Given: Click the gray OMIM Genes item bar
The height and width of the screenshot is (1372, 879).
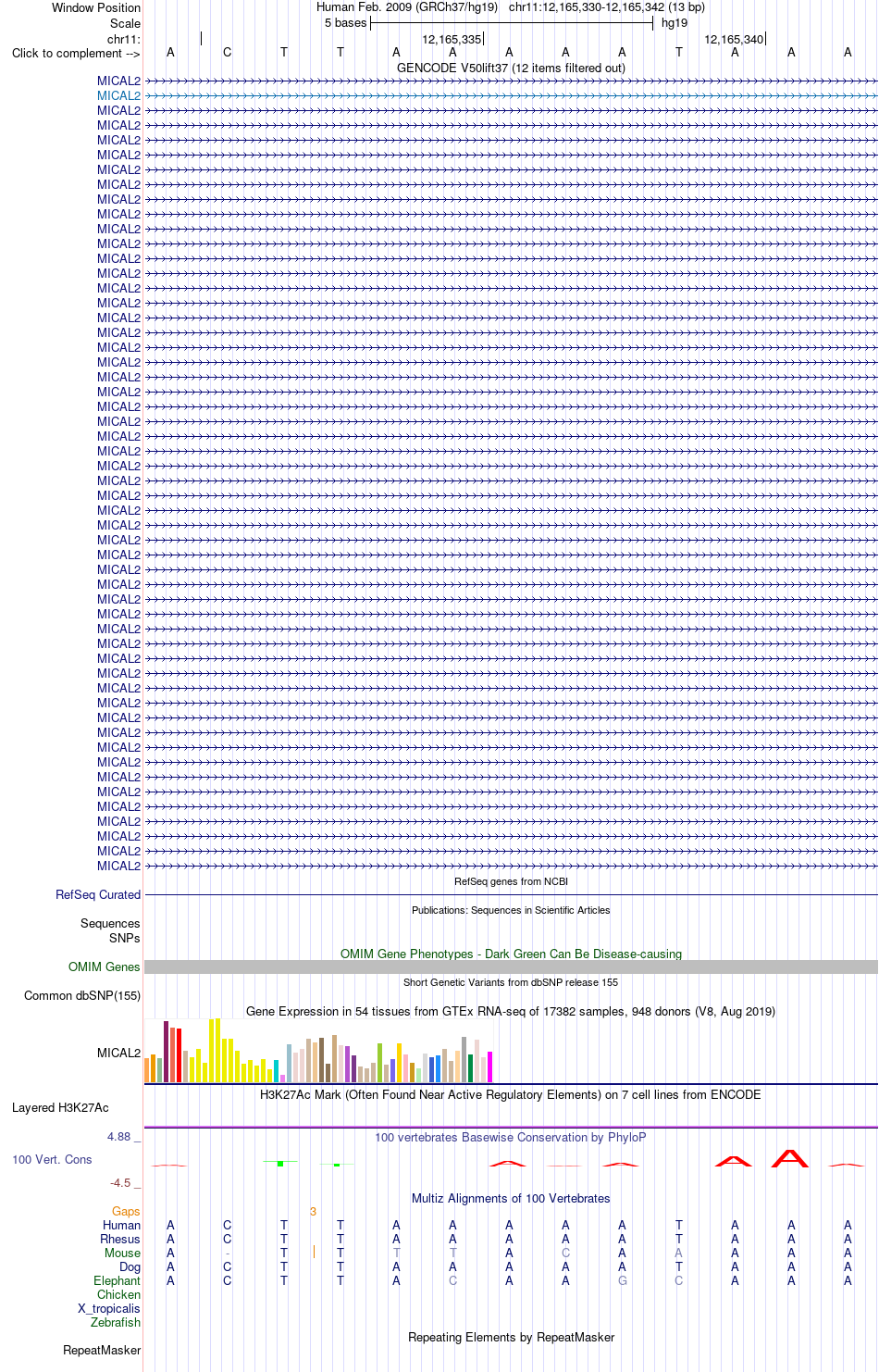Looking at the screenshot, I should pyautogui.click(x=511, y=967).
